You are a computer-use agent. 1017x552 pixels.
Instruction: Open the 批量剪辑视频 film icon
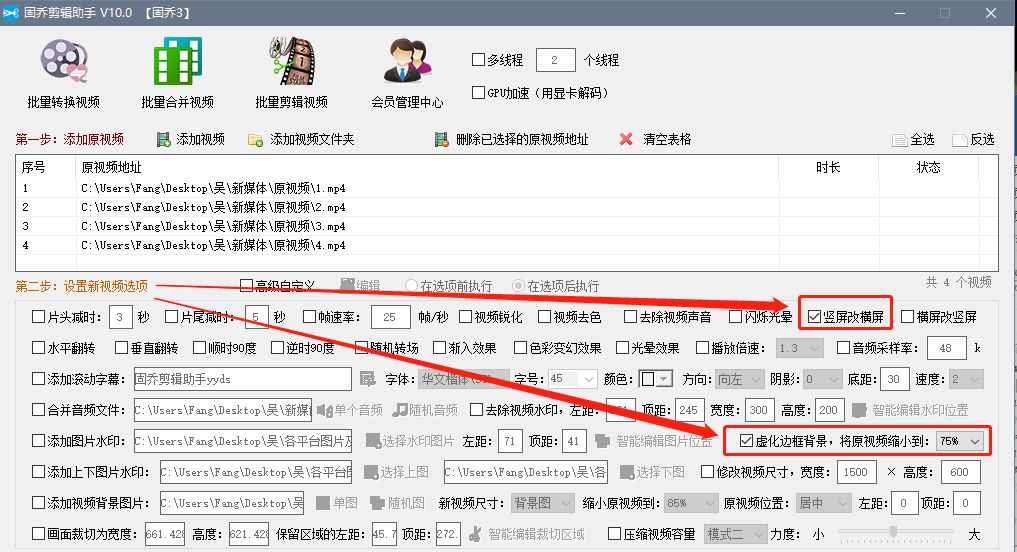291,61
